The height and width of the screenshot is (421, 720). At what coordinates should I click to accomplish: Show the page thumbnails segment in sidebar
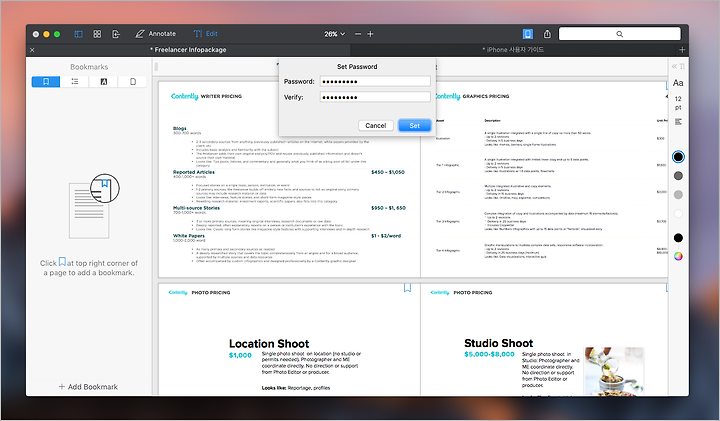(x=133, y=82)
